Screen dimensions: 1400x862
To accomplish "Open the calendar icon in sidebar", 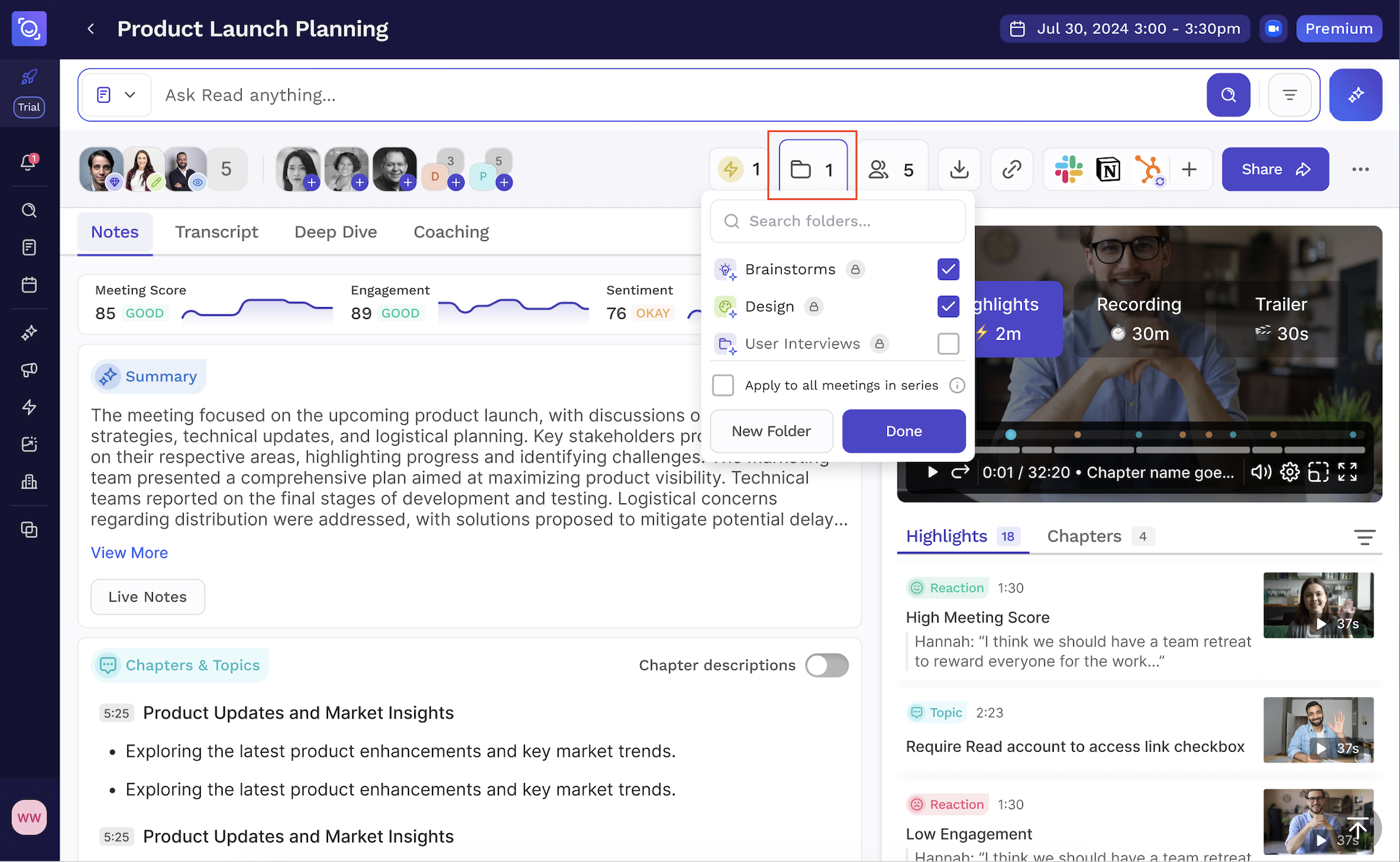I will (29, 284).
